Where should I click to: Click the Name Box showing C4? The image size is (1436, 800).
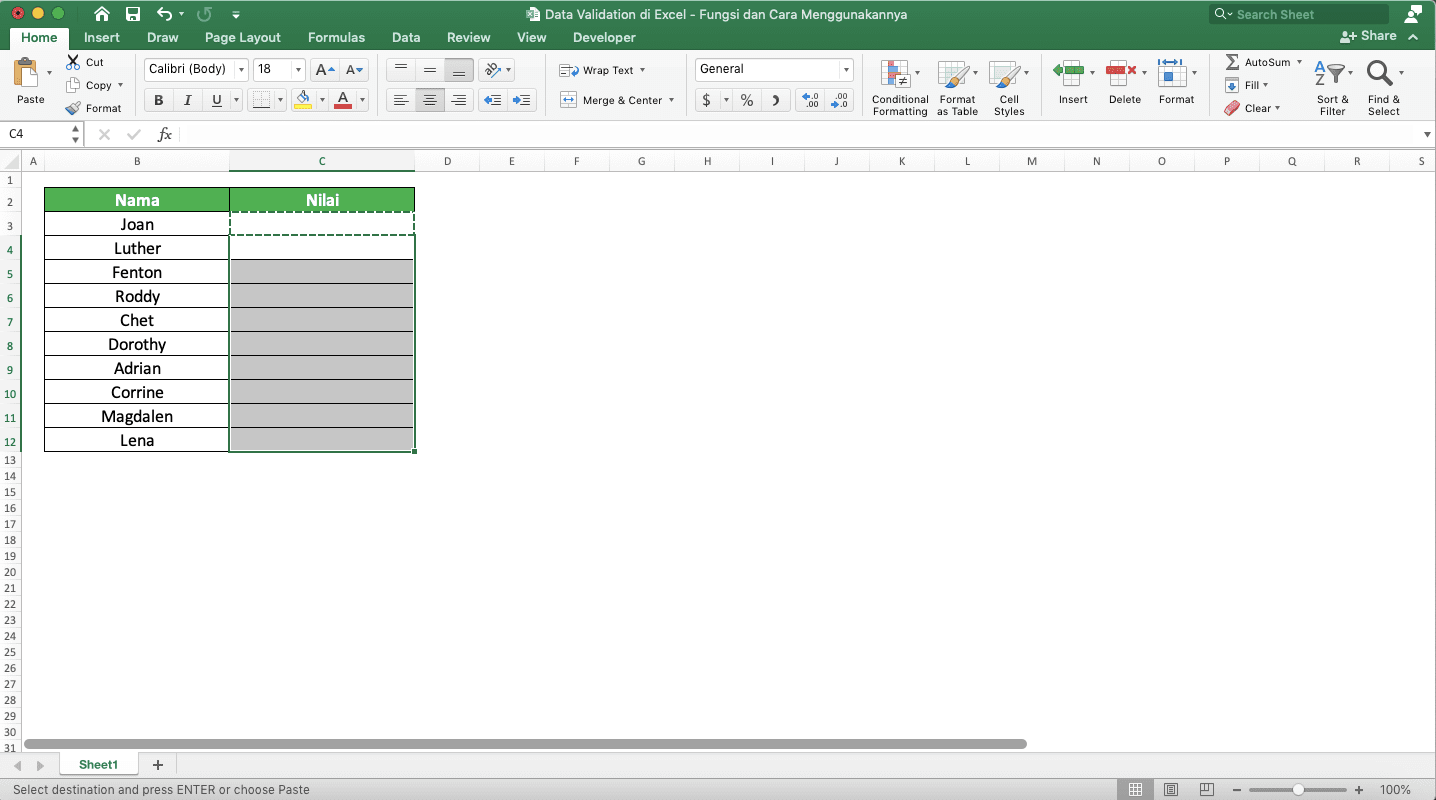36,134
